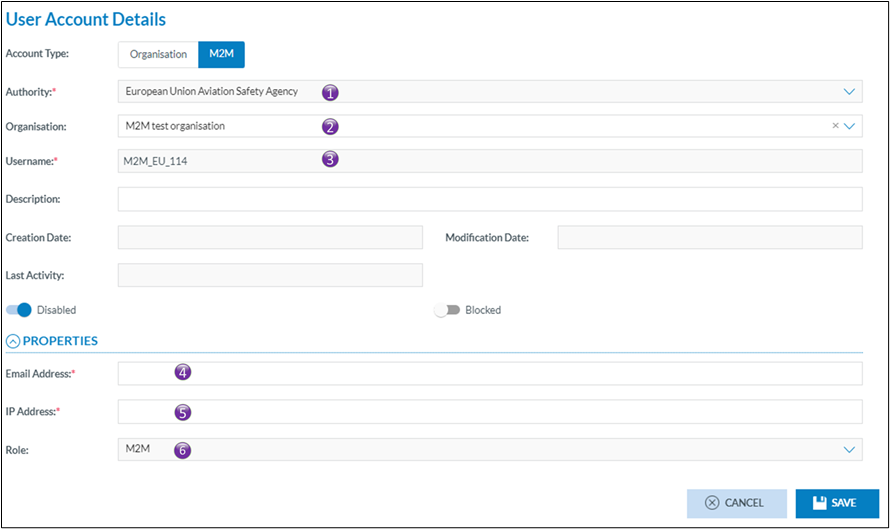Expand the Role dropdown arrow
This screenshot has height=529, width=890.
pos(850,450)
